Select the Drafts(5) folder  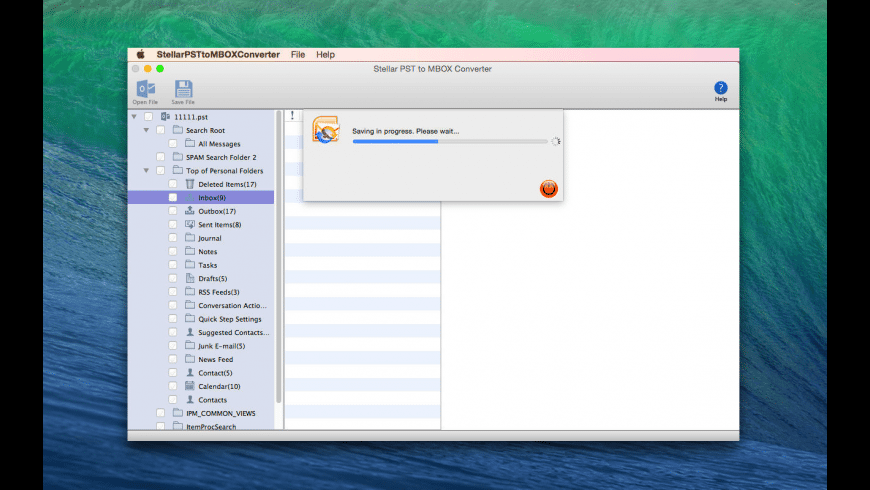point(213,279)
